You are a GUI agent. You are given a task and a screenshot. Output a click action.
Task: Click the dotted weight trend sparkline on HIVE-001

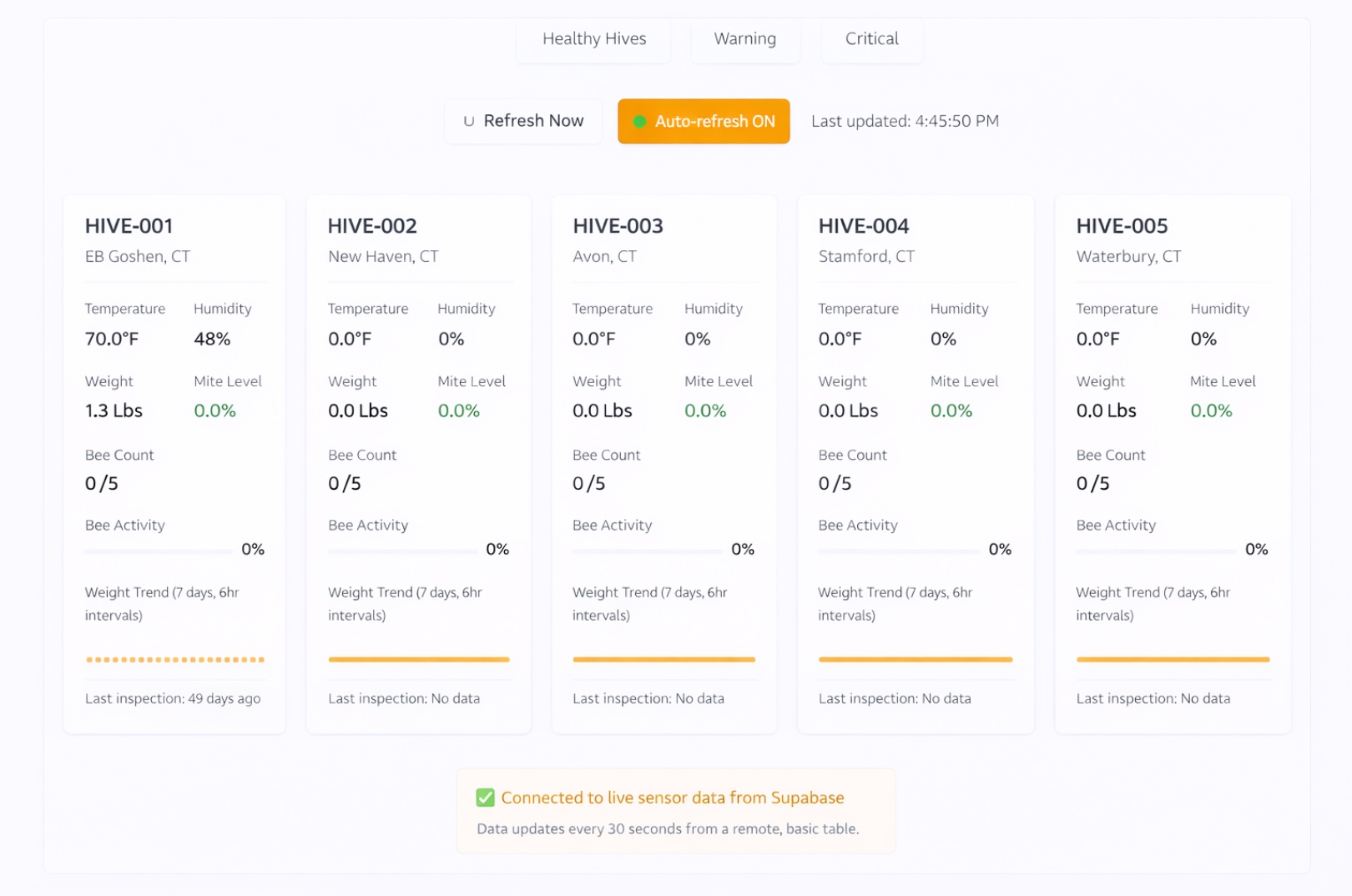tap(173, 659)
